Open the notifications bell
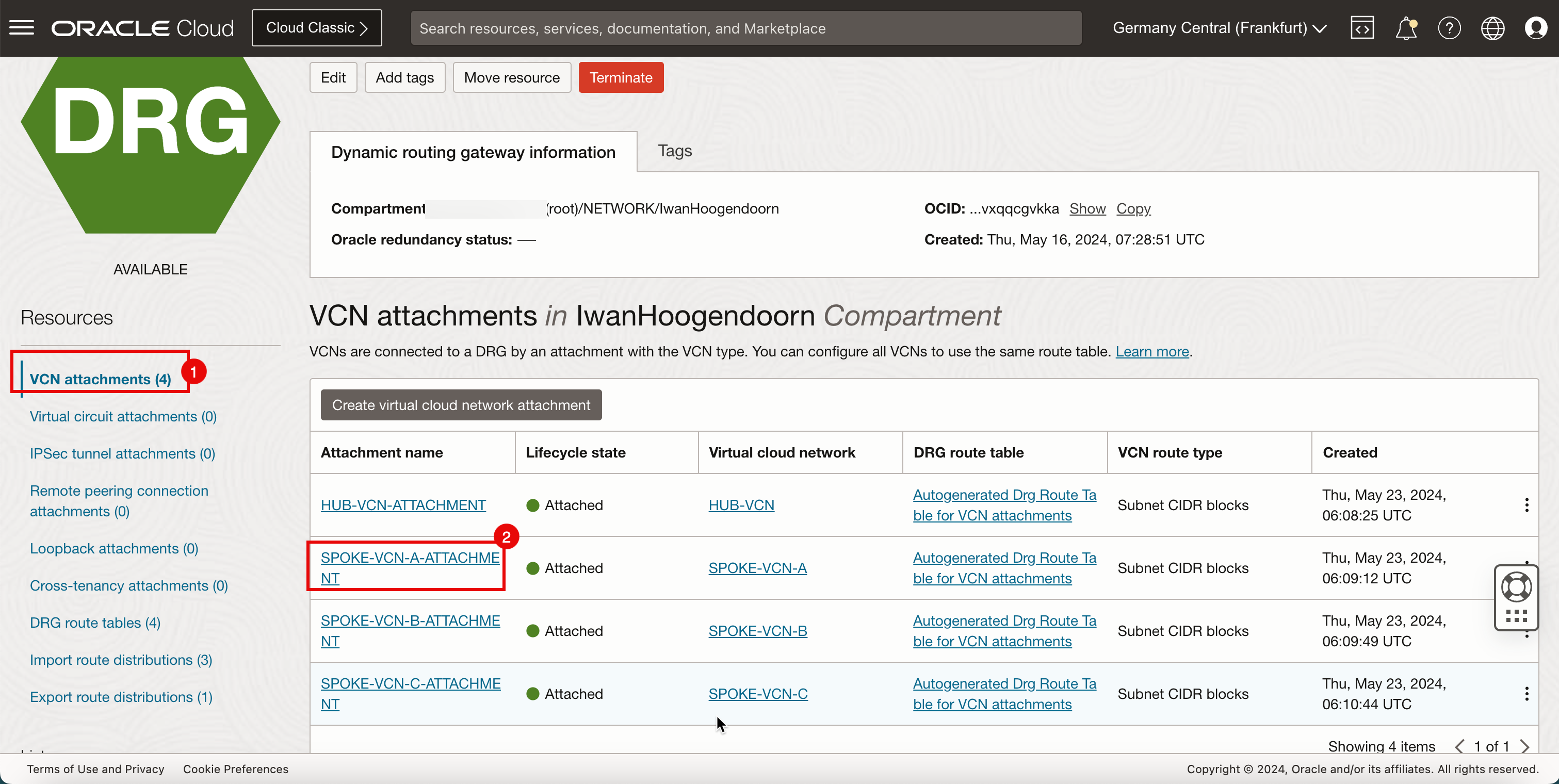 pos(1406,28)
